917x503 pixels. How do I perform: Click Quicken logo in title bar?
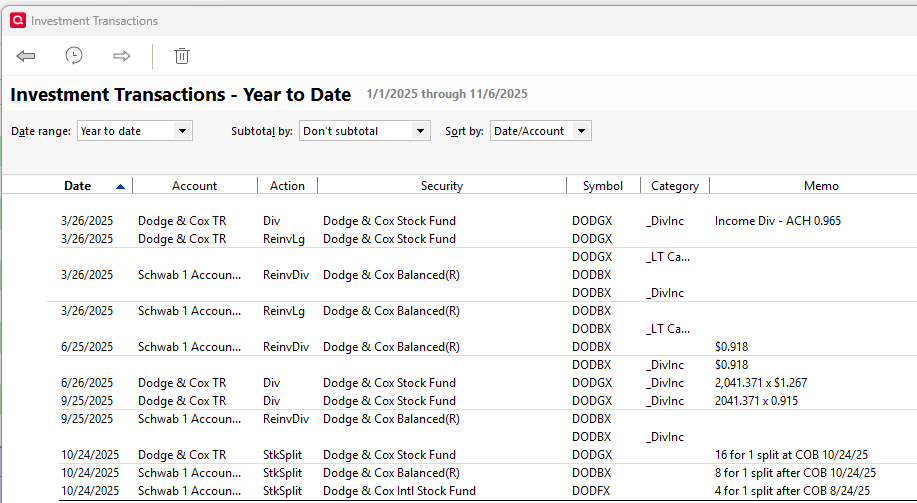tap(17, 20)
